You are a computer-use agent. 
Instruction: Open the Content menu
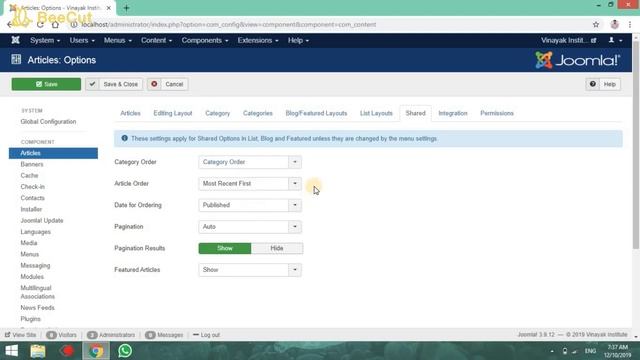click(x=156, y=40)
